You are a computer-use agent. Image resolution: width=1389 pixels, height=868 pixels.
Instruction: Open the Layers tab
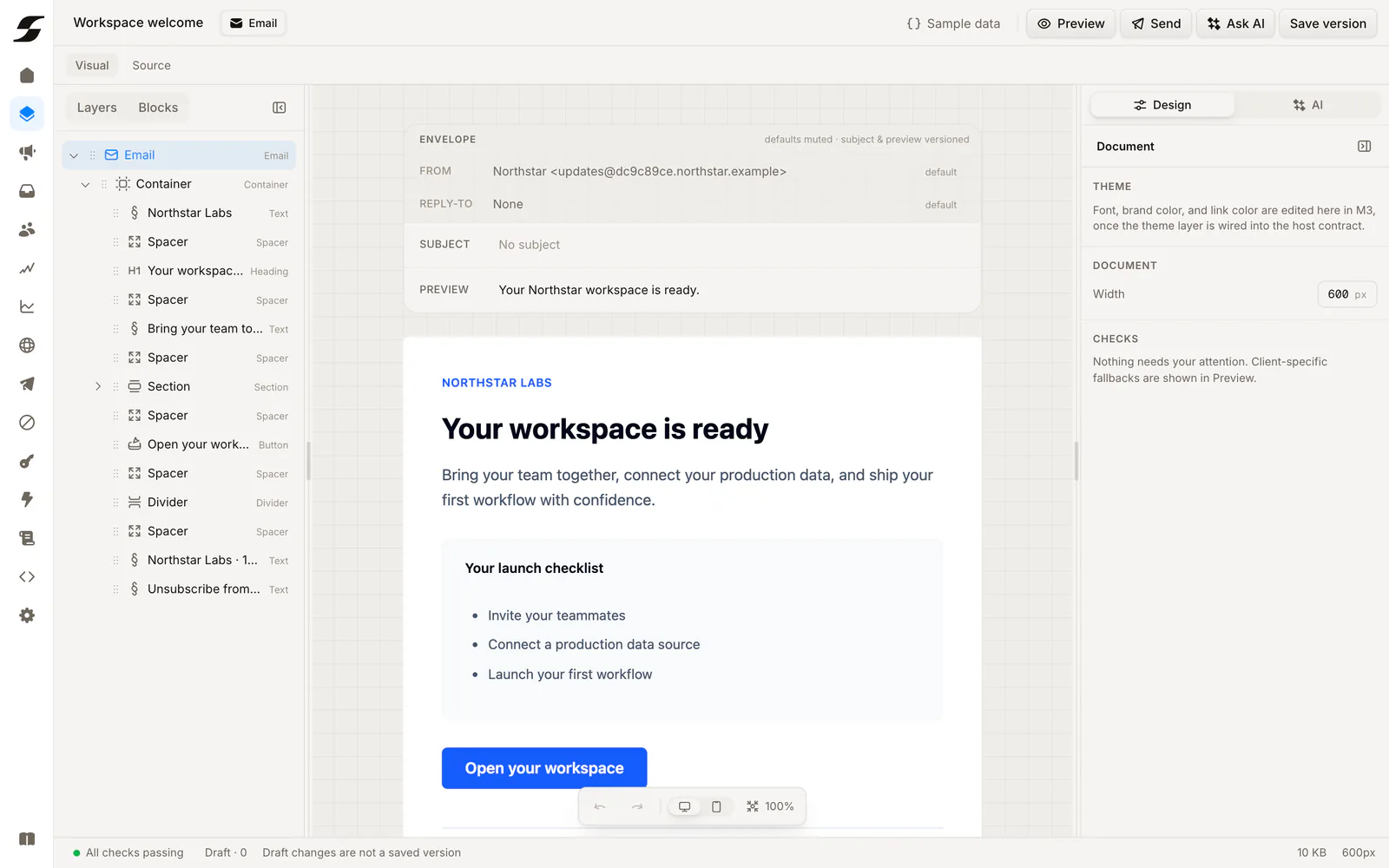(x=96, y=108)
